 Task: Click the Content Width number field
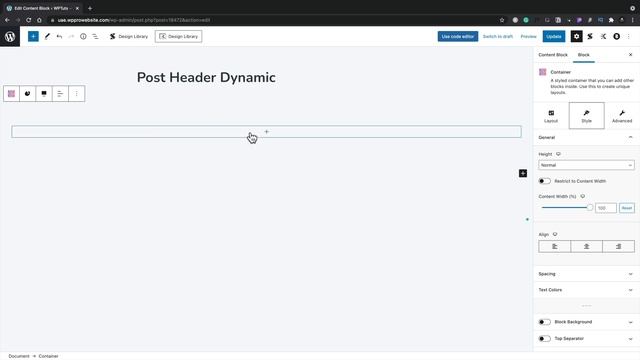click(606, 208)
